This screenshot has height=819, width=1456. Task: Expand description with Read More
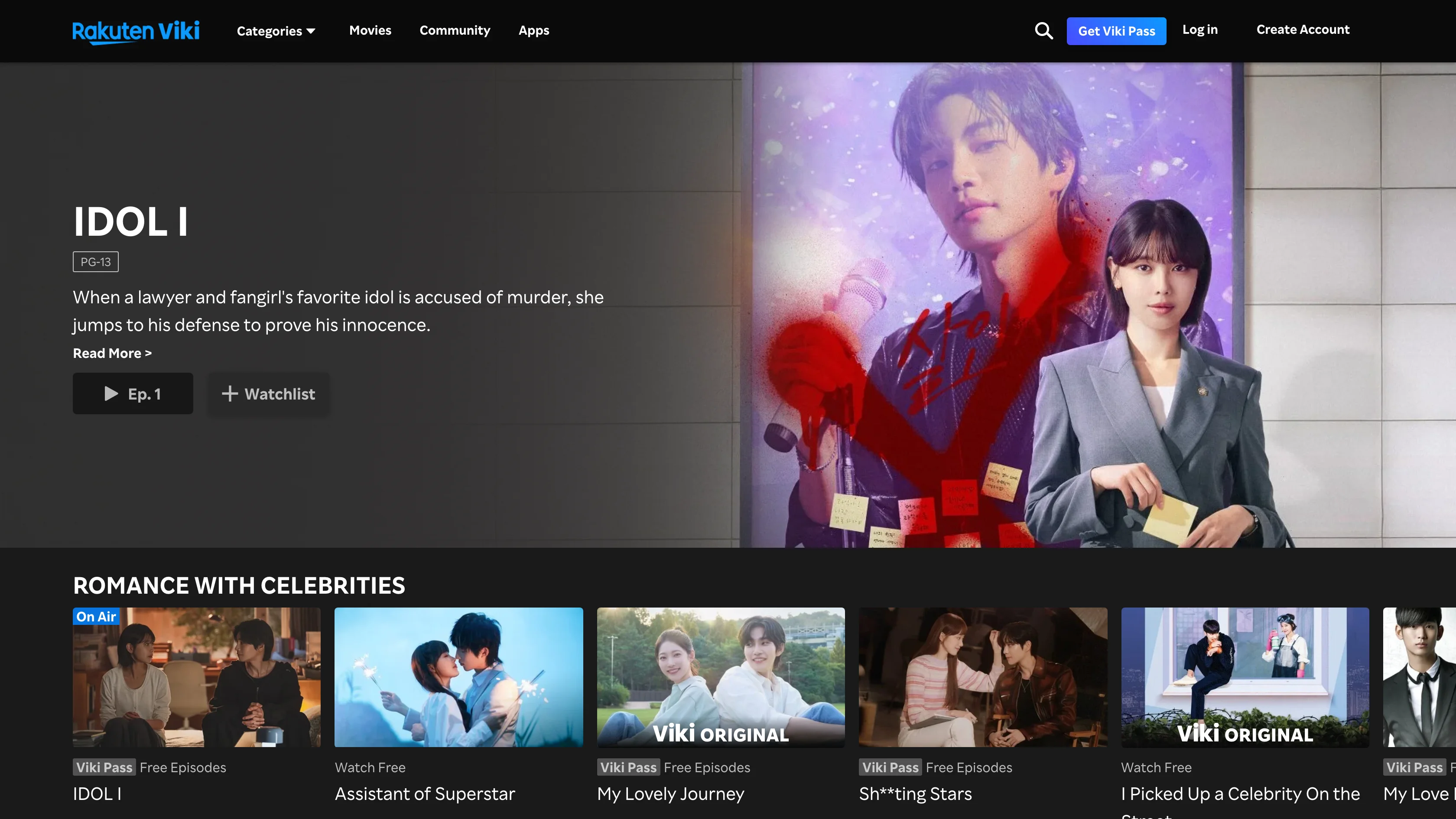pos(112,353)
